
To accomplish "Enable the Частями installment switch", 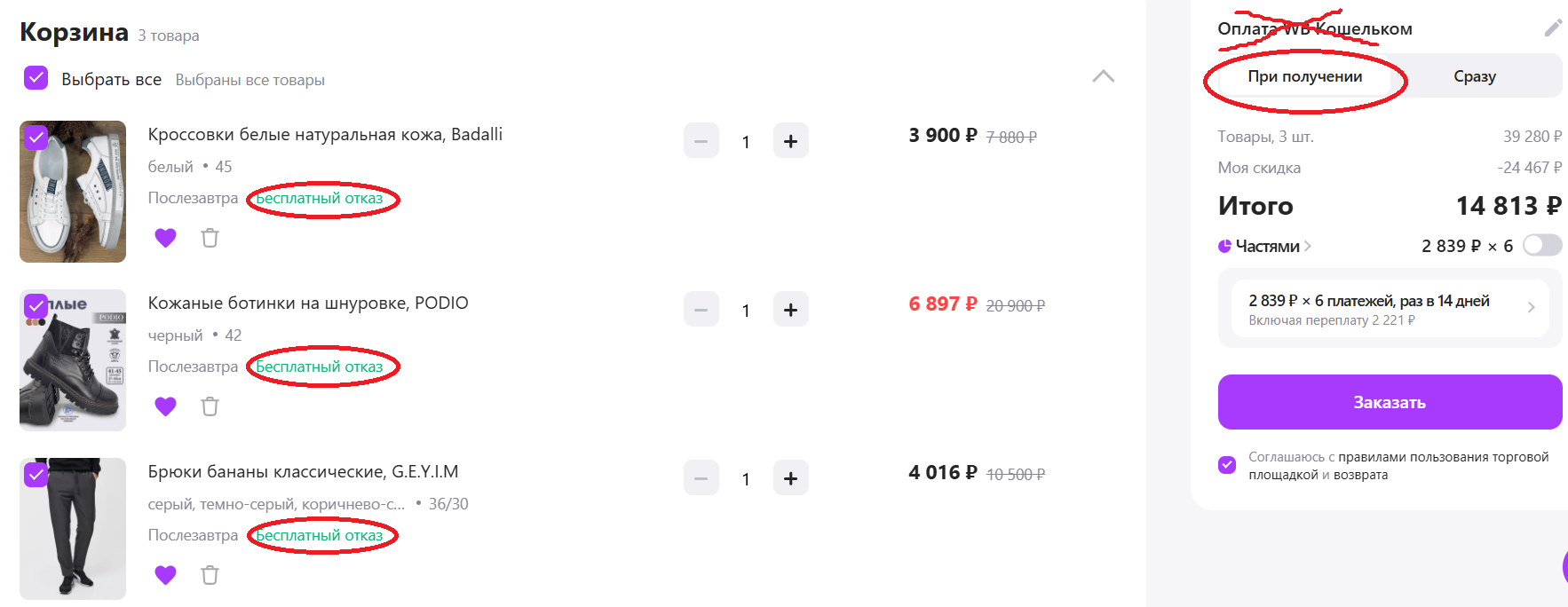I will [x=1541, y=246].
